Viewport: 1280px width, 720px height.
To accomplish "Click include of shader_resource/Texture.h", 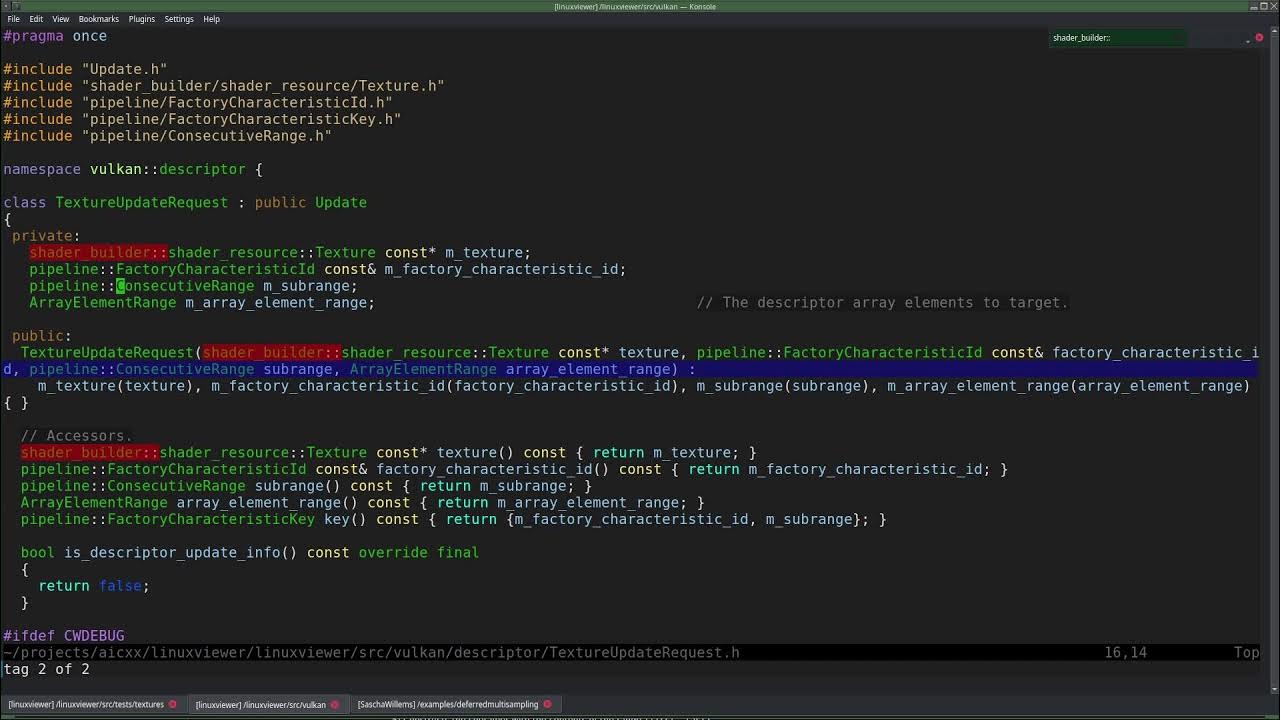I will coord(224,86).
